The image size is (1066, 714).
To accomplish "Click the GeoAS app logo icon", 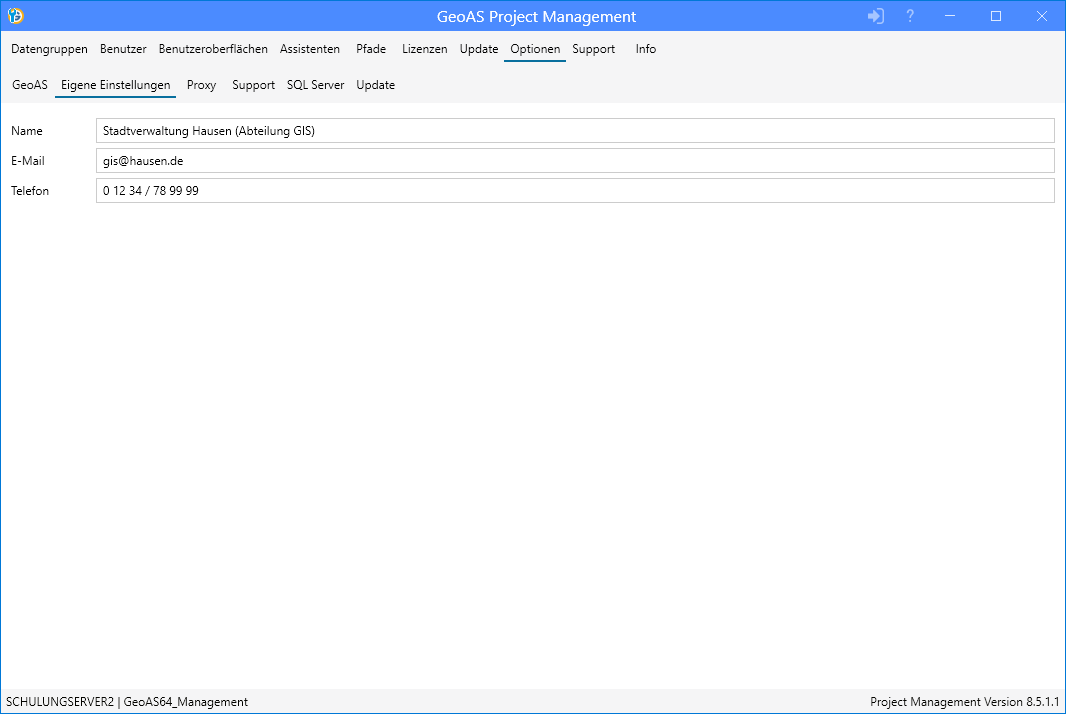I will [15, 16].
